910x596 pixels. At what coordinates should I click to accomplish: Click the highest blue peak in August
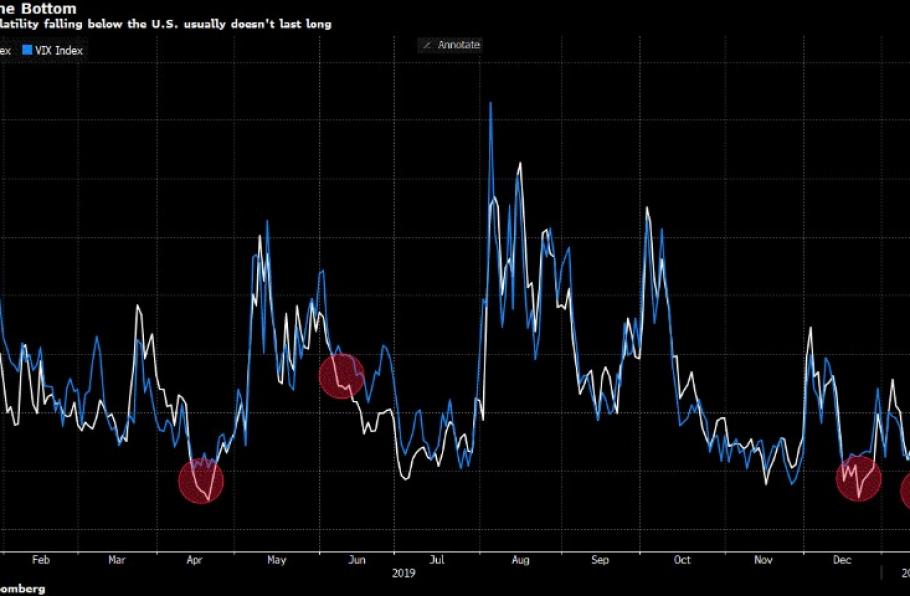(x=490, y=103)
